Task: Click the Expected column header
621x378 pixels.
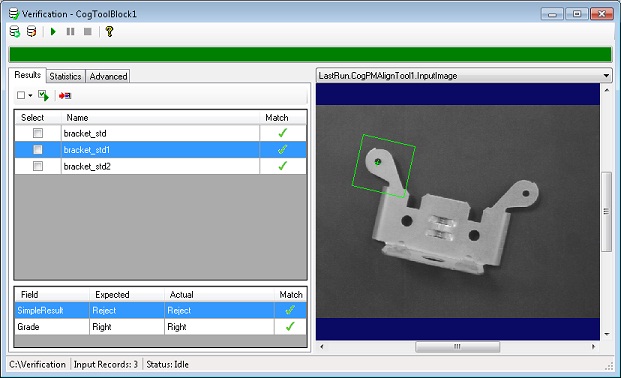Action: pos(127,294)
